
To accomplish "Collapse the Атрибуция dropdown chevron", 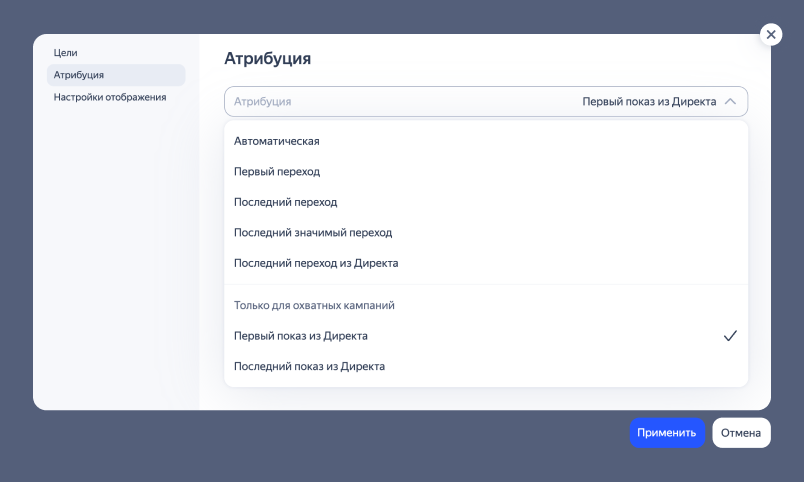I will click(730, 102).
